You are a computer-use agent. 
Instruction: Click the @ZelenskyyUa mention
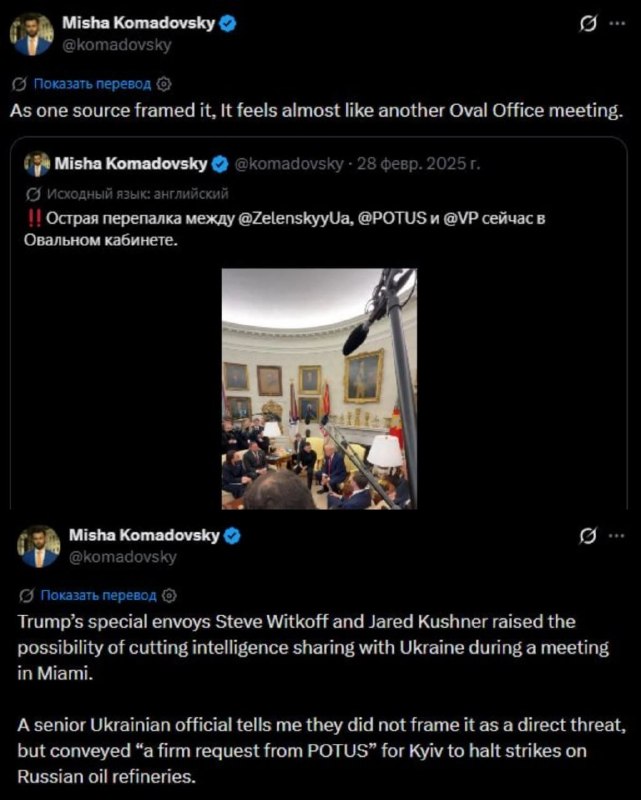(293, 218)
